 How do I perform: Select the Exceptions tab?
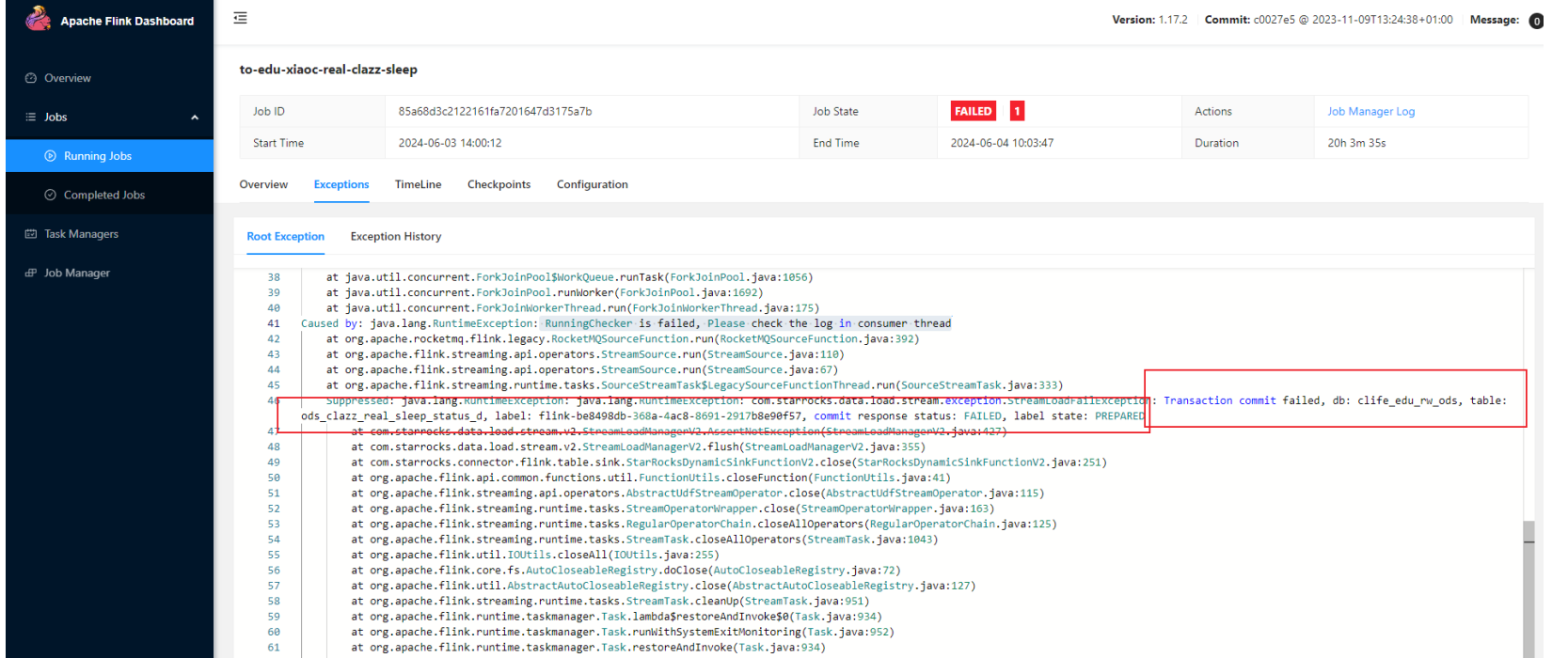[341, 184]
